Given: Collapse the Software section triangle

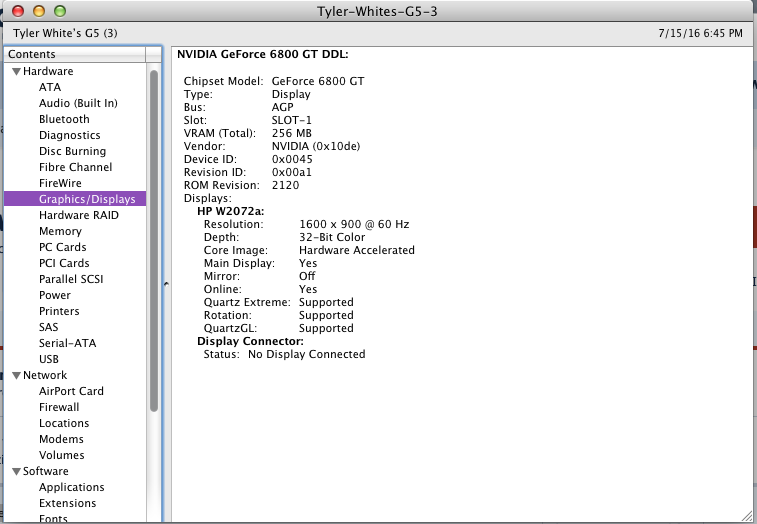Looking at the screenshot, I should coord(16,471).
